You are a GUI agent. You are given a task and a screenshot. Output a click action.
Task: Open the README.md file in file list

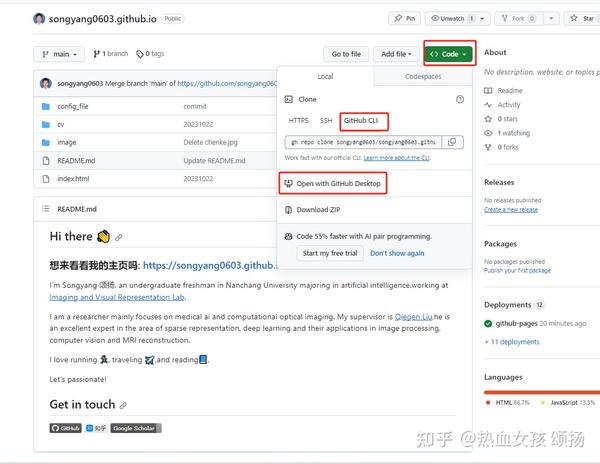[76, 161]
